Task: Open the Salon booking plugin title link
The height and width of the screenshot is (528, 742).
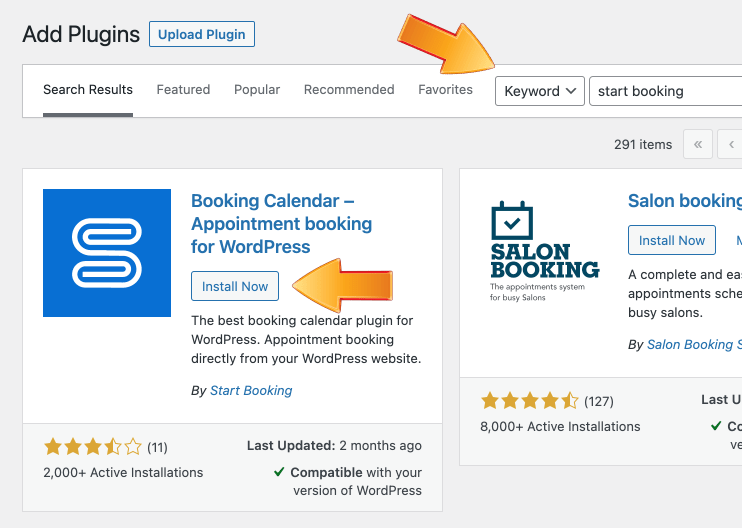Action: coord(685,201)
